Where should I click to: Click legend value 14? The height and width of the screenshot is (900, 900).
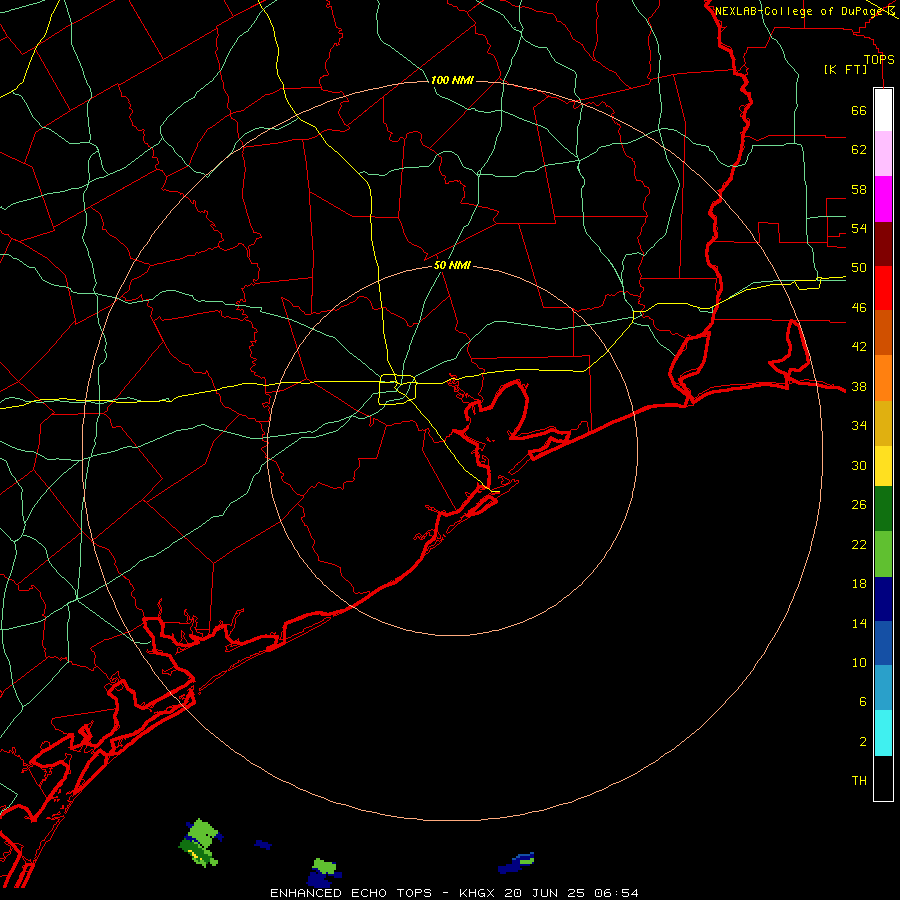point(859,623)
